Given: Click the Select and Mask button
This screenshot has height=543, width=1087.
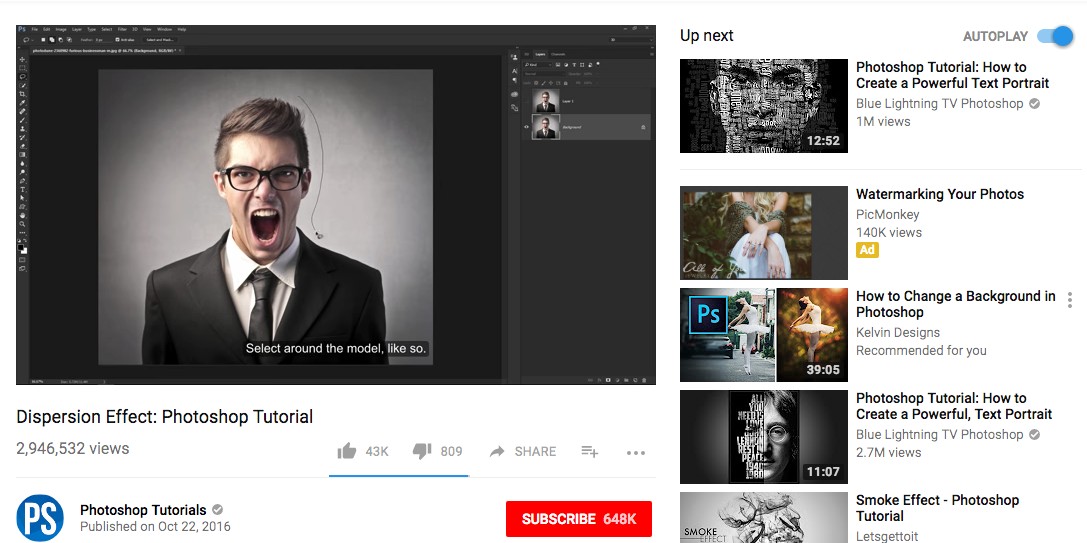Looking at the screenshot, I should pos(160,40).
